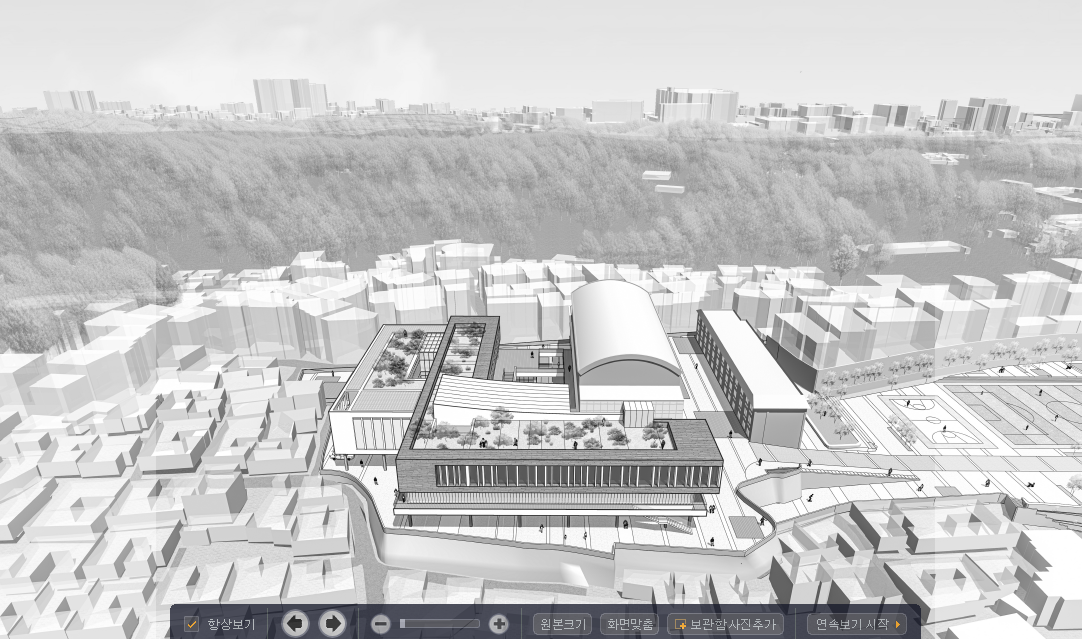Screen dimensions: 1082x639
Task: Add photo with 보관함사진추가 button
Action: pyautogui.click(x=724, y=624)
